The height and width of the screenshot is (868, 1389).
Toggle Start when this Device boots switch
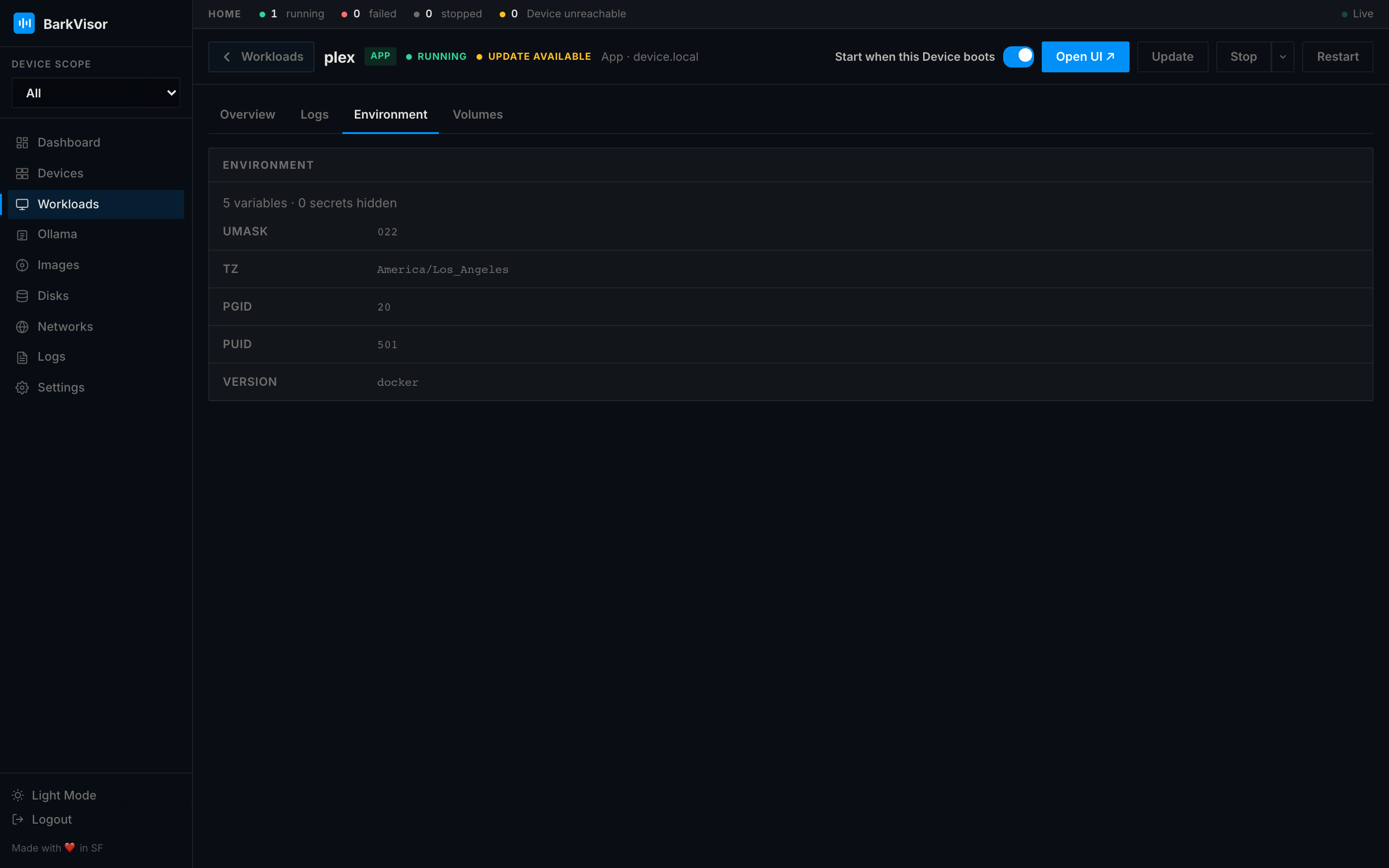click(1018, 56)
